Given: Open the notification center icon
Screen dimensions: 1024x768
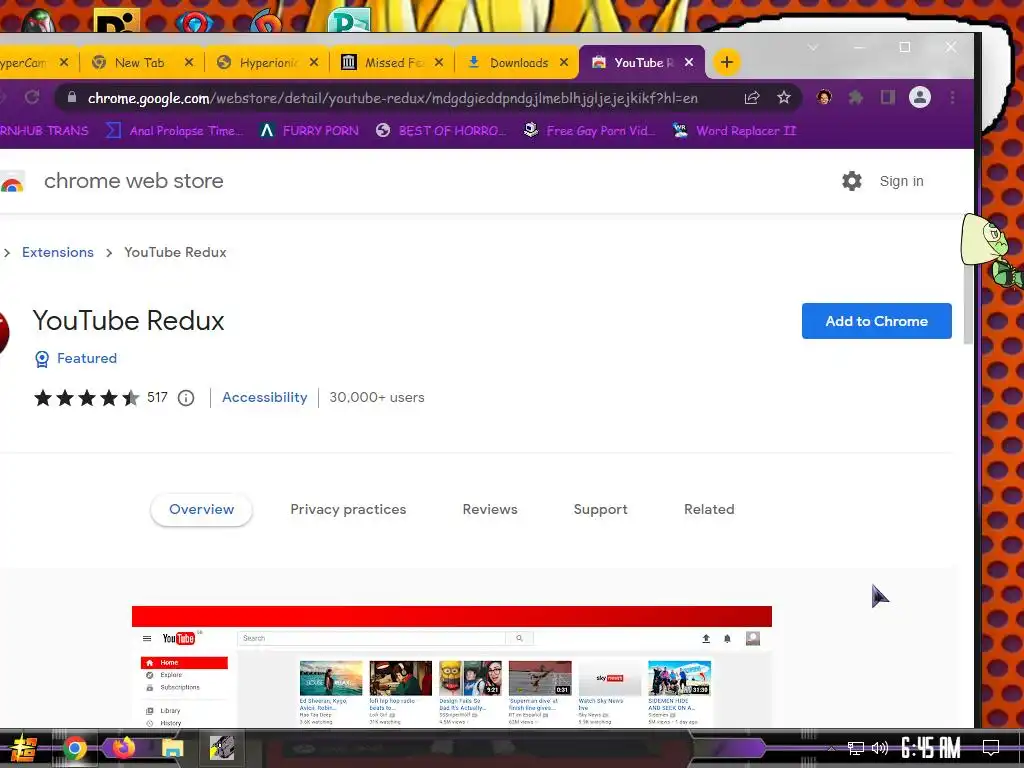Looking at the screenshot, I should [991, 748].
